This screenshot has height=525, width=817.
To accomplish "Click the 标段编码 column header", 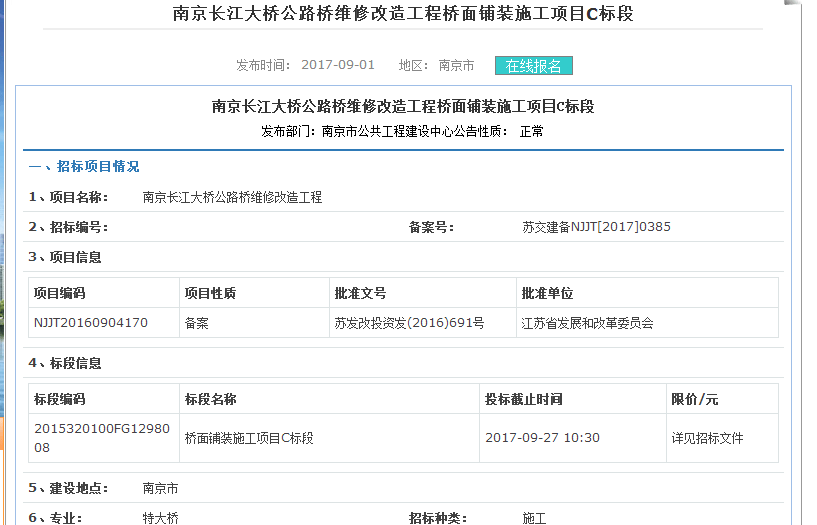I will [x=60, y=399].
